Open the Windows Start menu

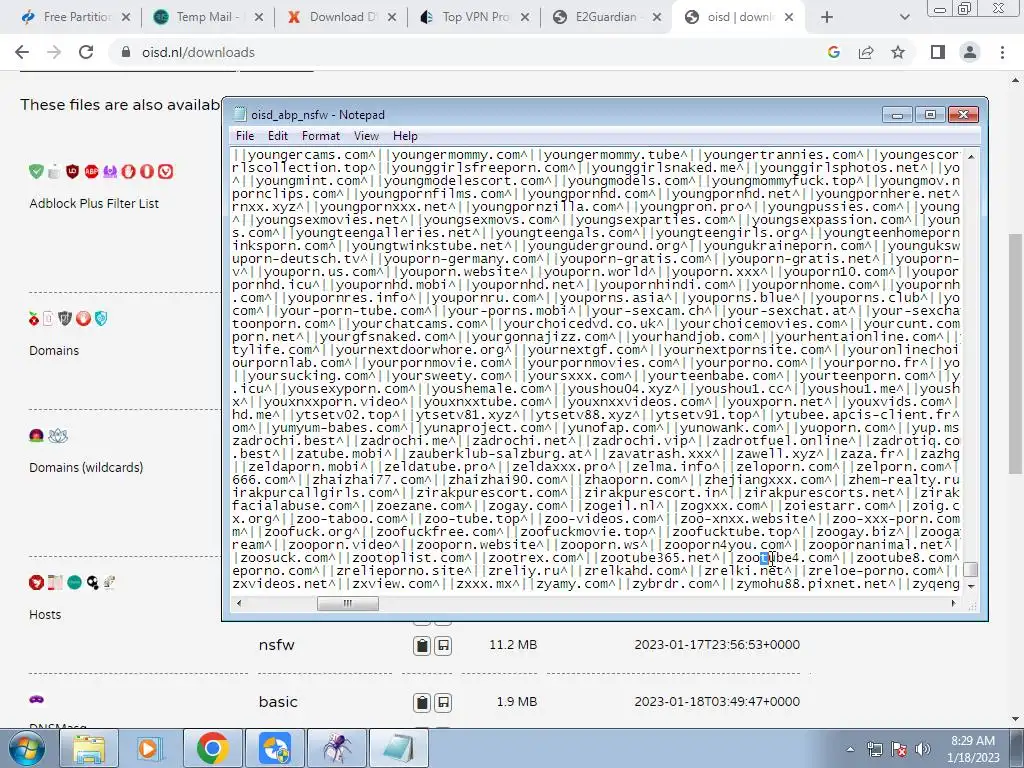point(26,748)
